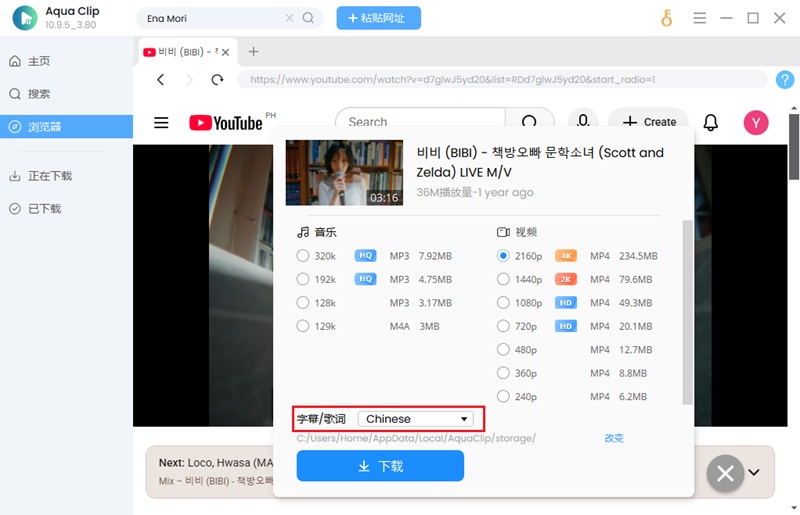800x515 pixels.
Task: Click the 36M播放量-1 year ago text
Action: click(474, 192)
